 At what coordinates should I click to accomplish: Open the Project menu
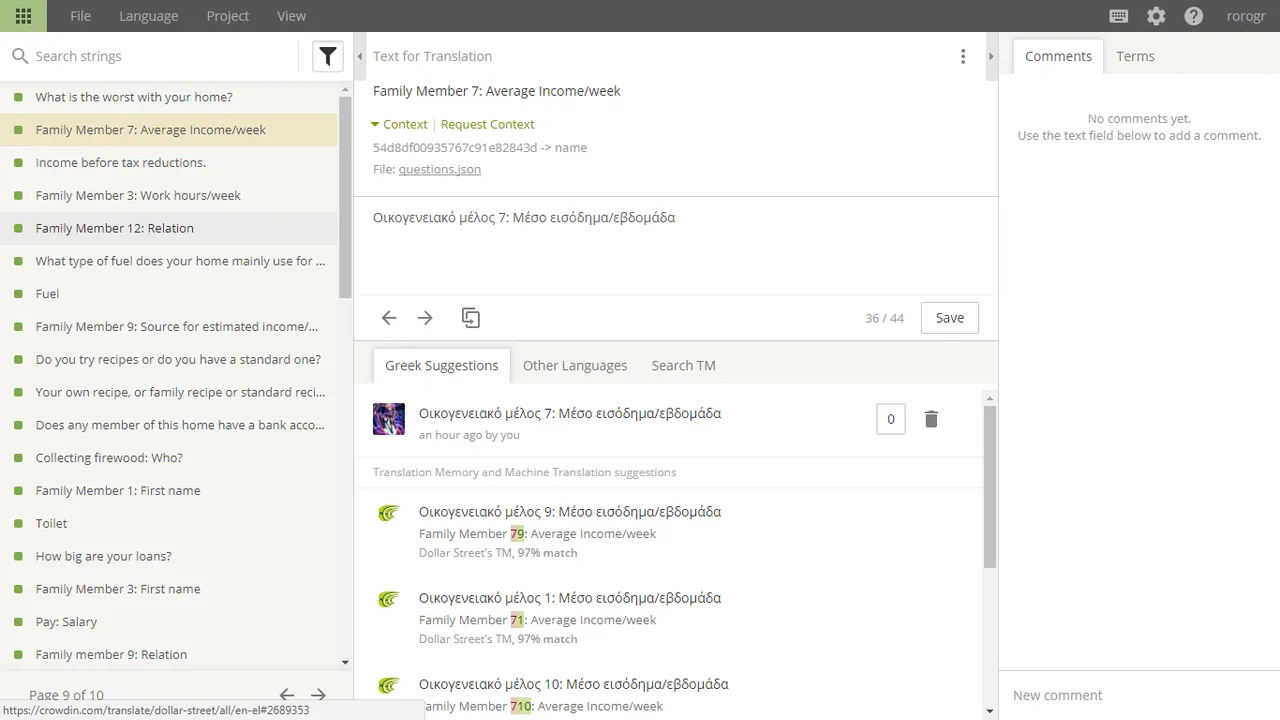[x=227, y=16]
